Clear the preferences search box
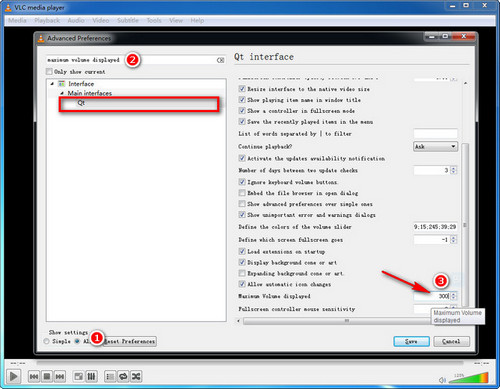Screen dimensions: 500x389 coord(220,60)
